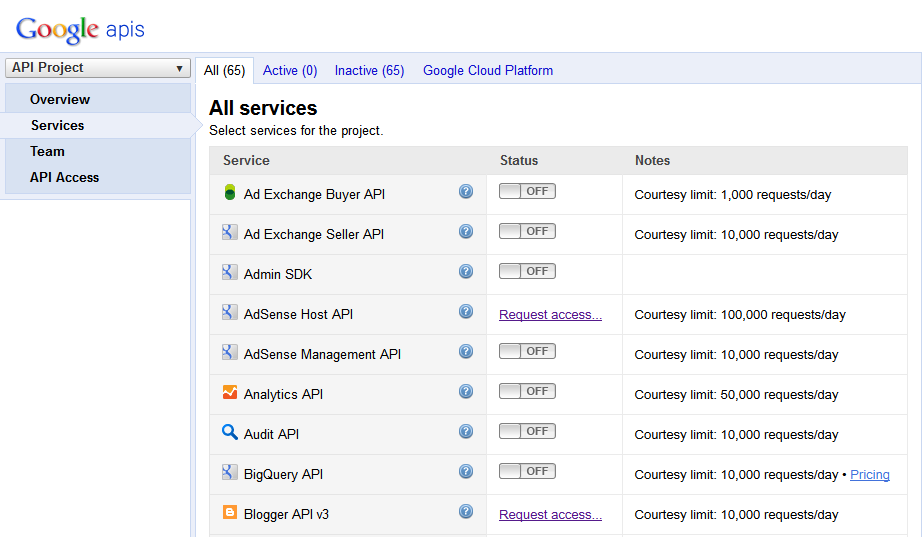The image size is (922, 537).
Task: Turn on Ad Exchange Seller API switch
Action: coord(527,231)
